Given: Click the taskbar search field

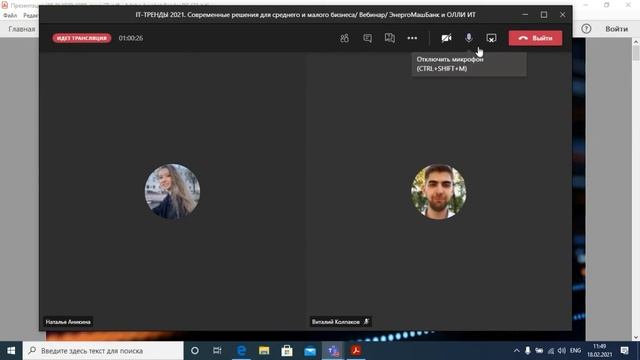Looking at the screenshot, I should click(103, 351).
